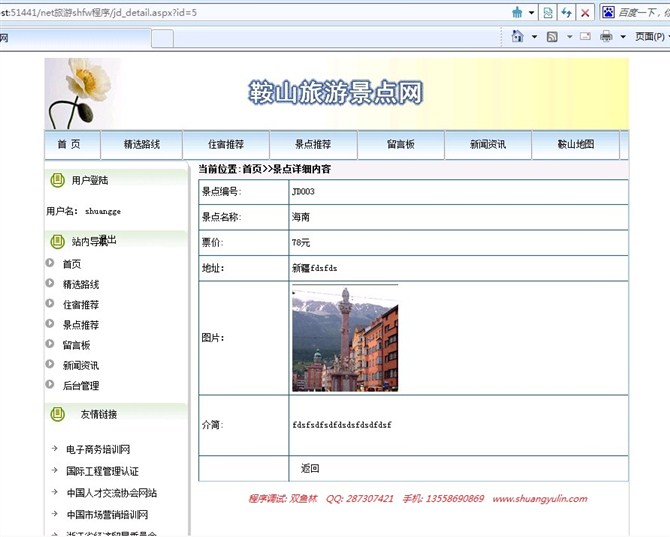670x537 pixels.
Task: Click the 用户登陆 panel icon
Action: [x=57, y=180]
